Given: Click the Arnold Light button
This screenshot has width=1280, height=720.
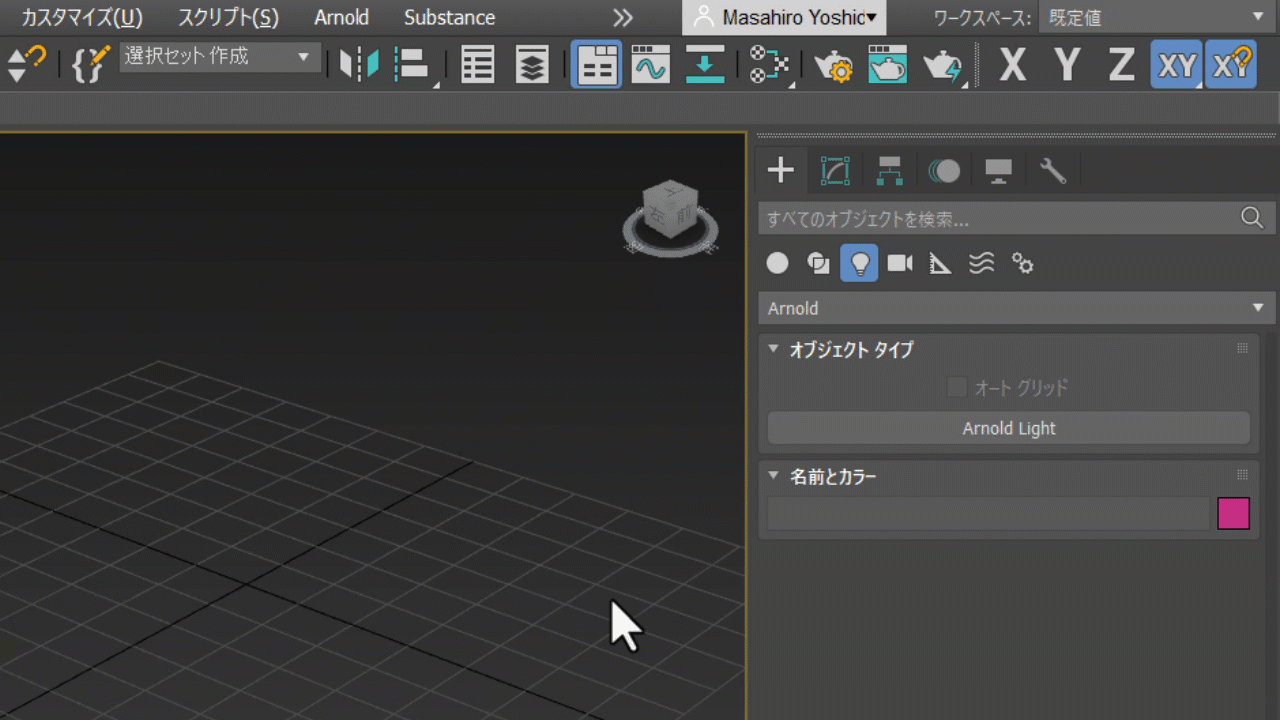Looking at the screenshot, I should point(1009,428).
